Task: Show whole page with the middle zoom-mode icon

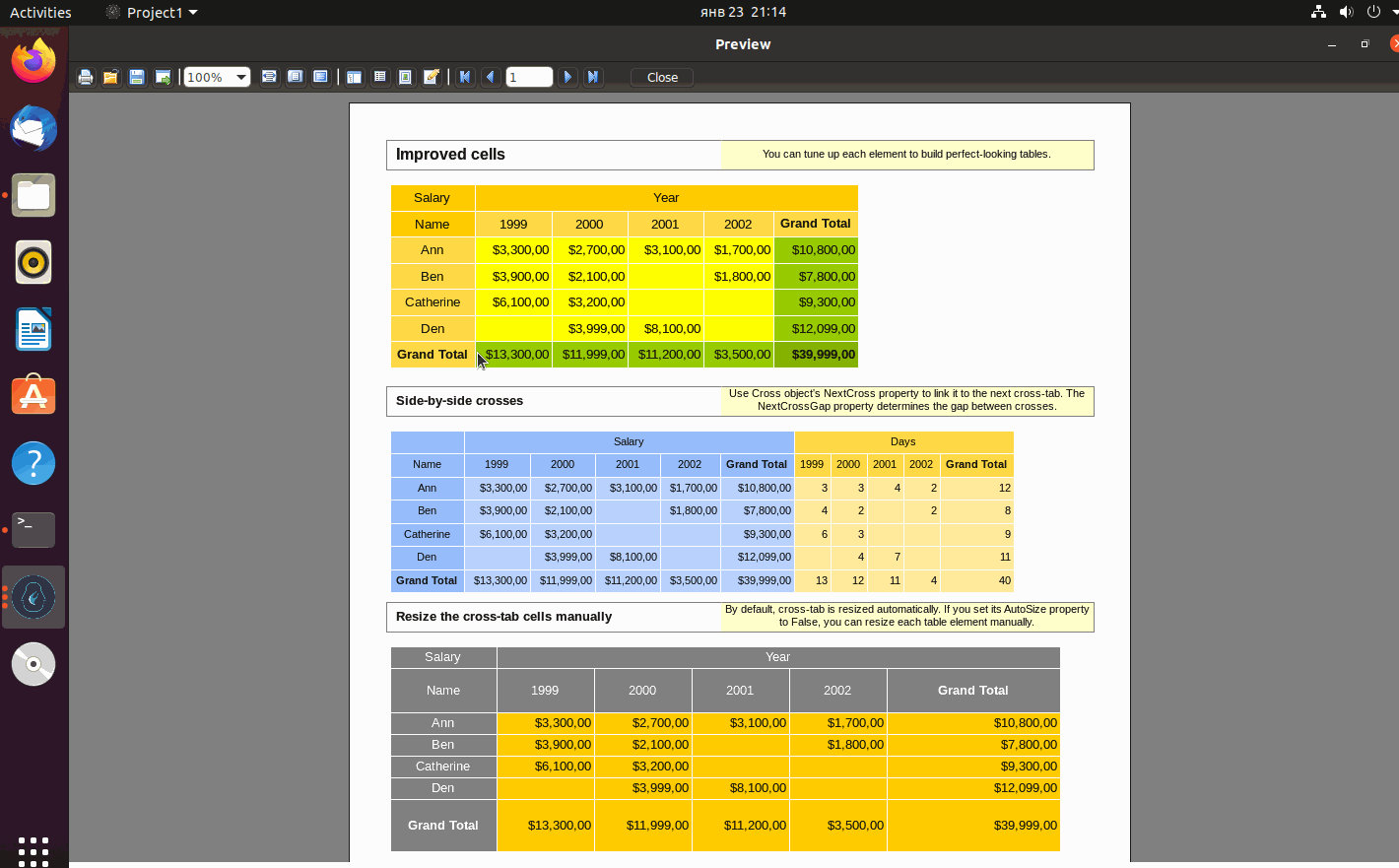Action: point(295,77)
